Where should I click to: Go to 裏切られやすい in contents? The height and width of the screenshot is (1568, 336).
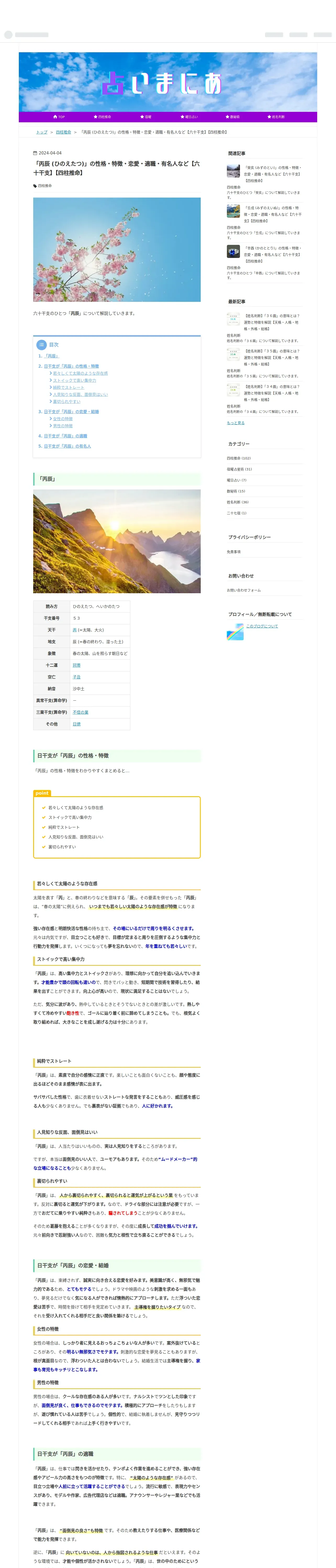pyautogui.click(x=66, y=402)
